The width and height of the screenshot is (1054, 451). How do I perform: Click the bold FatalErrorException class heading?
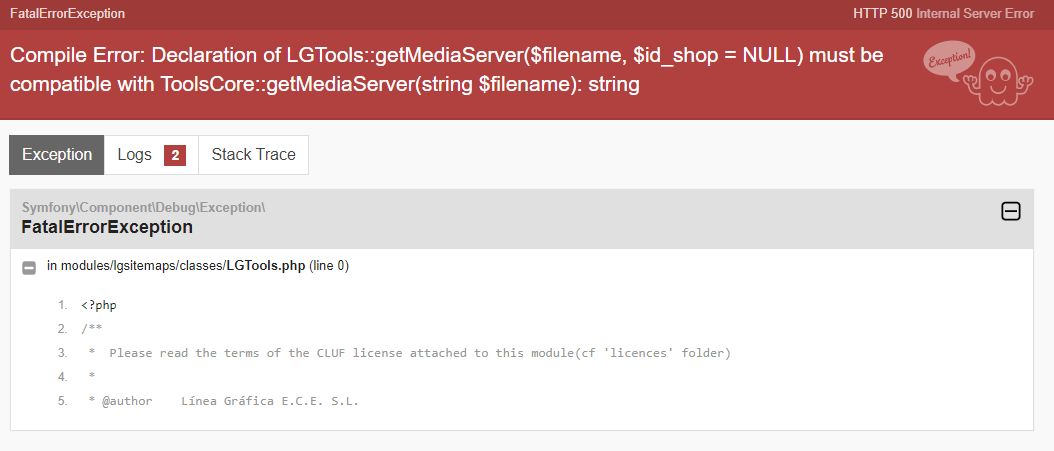click(x=107, y=227)
